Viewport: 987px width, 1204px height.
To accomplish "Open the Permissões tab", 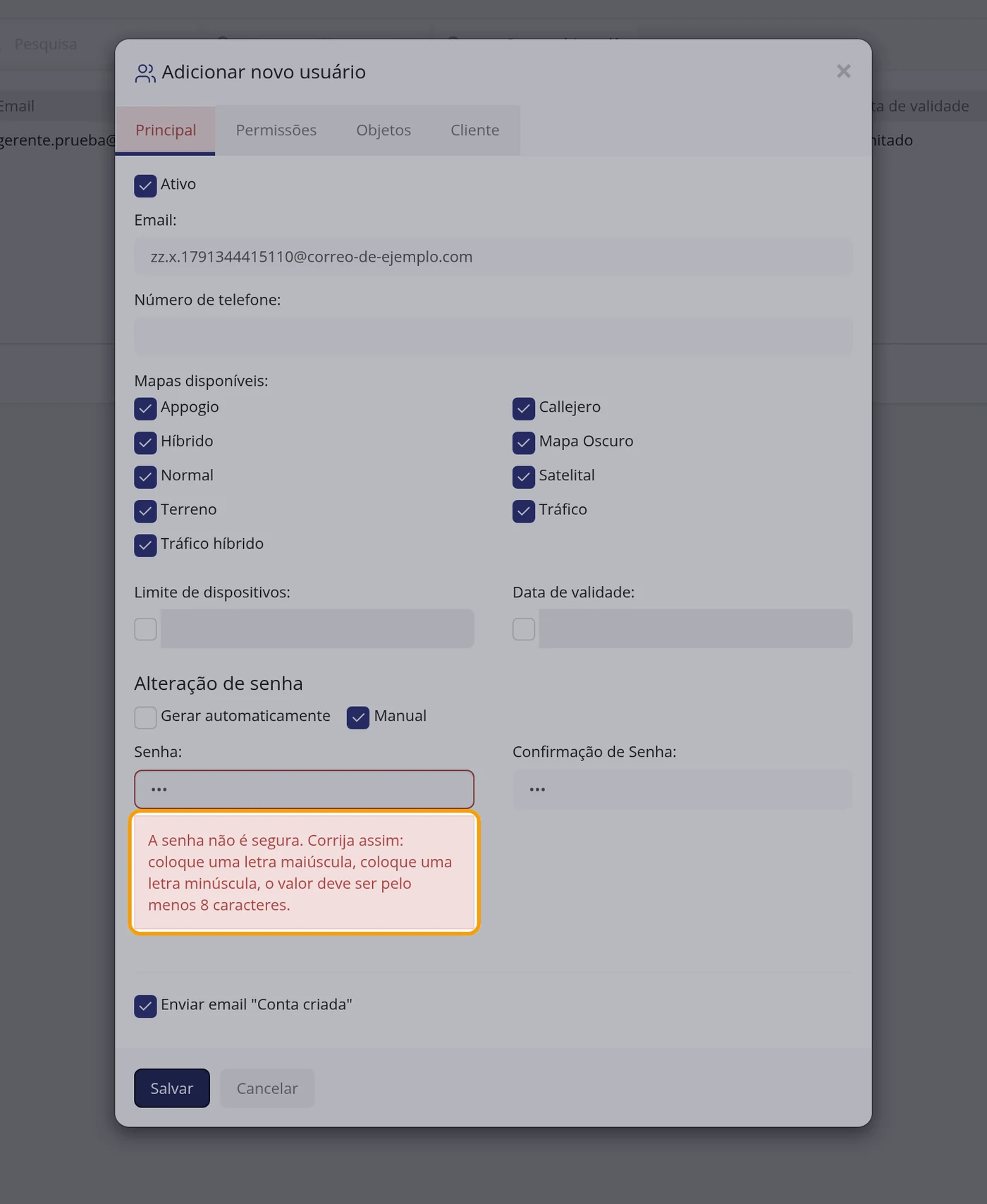I will pos(276,130).
